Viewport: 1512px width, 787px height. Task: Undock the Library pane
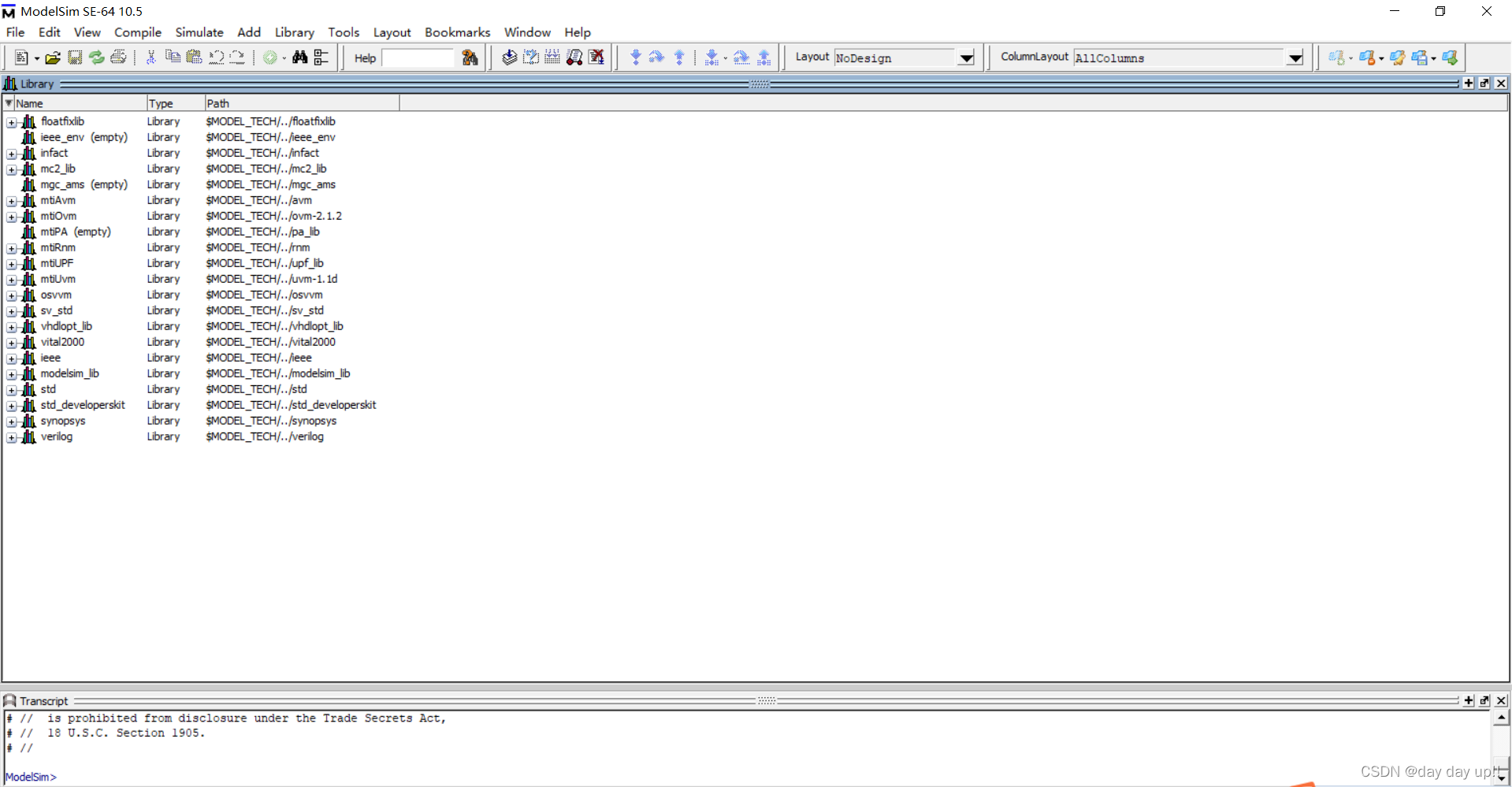point(1485,83)
